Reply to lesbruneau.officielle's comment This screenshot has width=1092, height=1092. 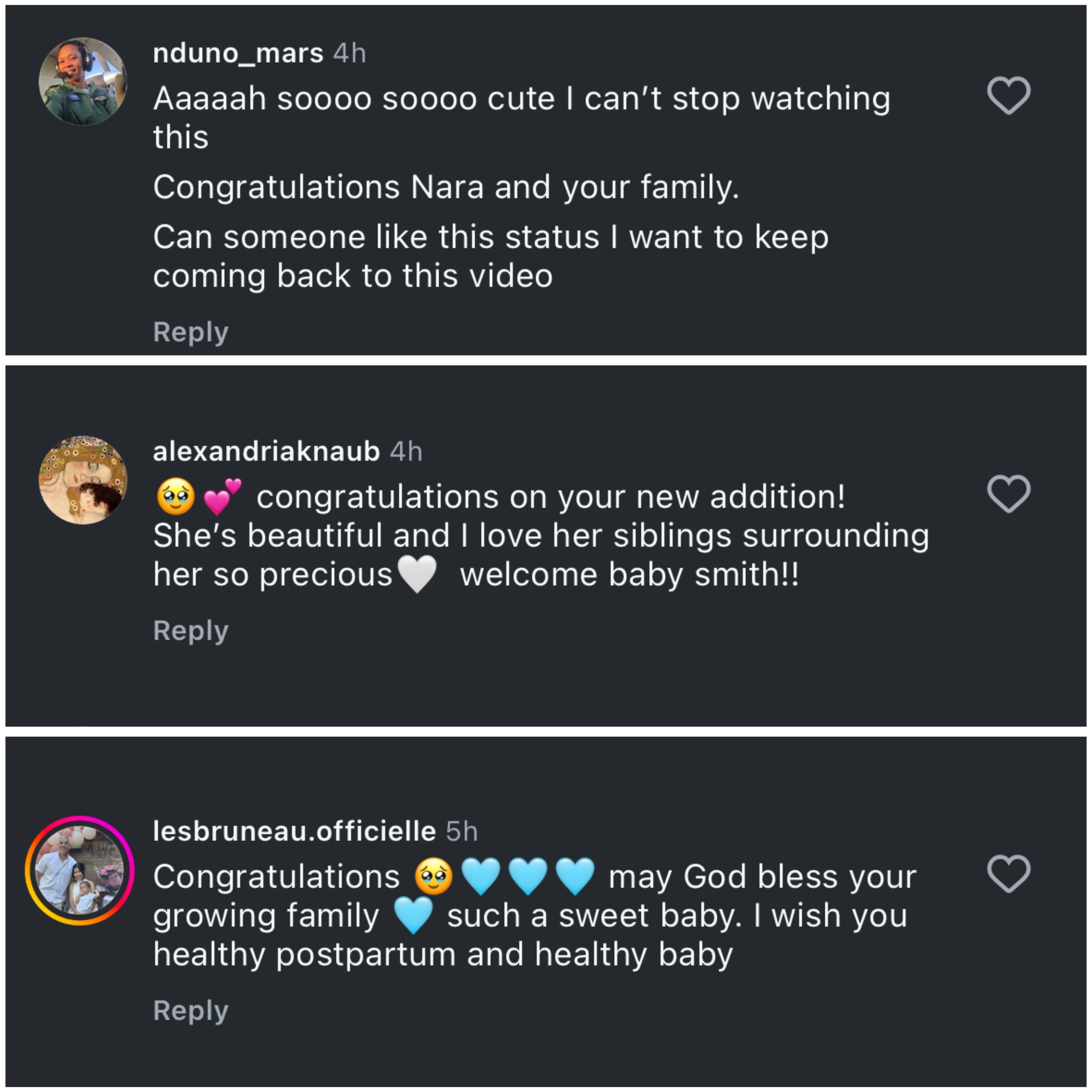[190, 1010]
